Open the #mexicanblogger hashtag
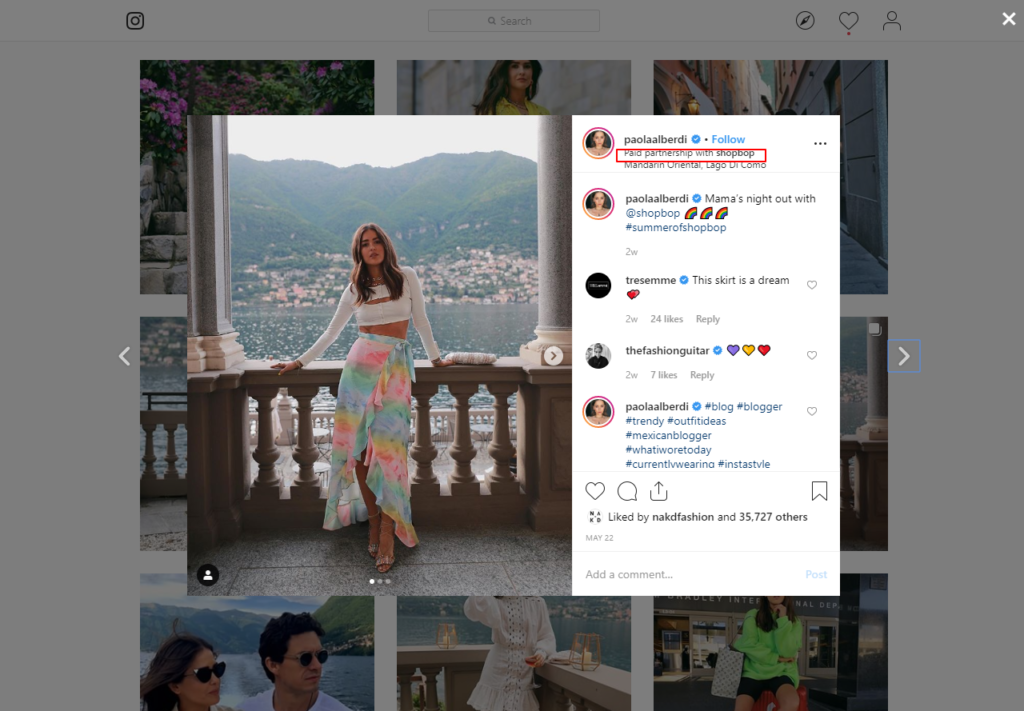This screenshot has height=711, width=1024. (x=668, y=435)
